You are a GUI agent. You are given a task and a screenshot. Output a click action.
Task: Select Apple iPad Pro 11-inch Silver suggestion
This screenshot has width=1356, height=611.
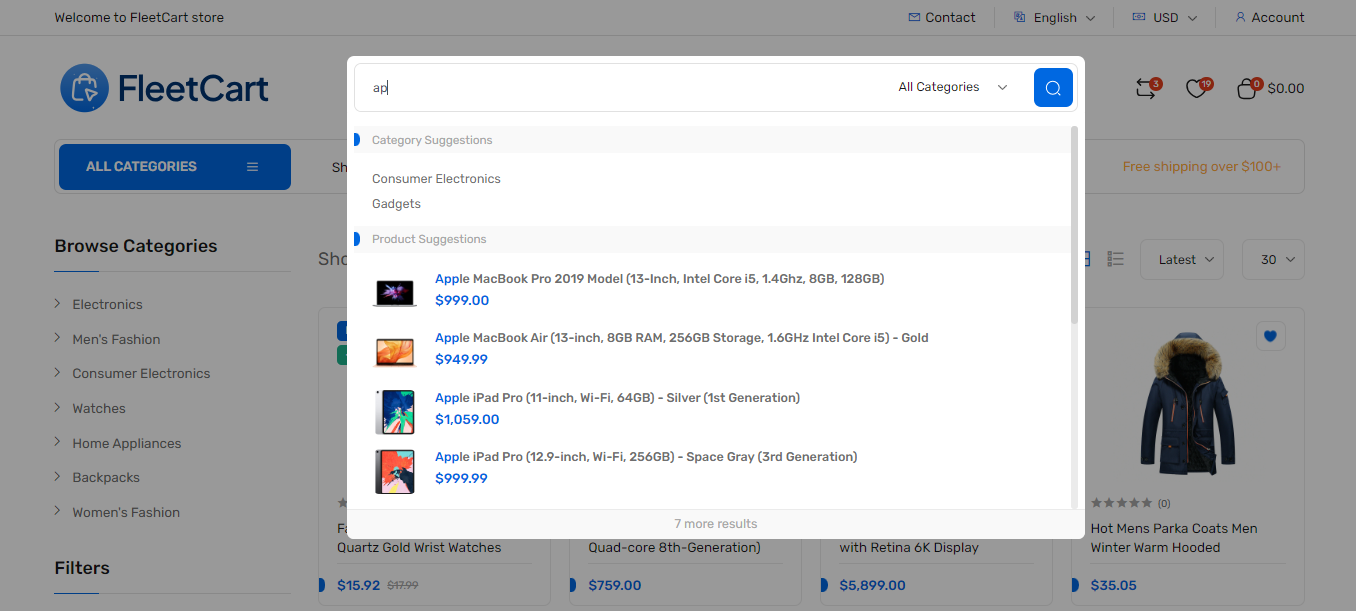(617, 398)
